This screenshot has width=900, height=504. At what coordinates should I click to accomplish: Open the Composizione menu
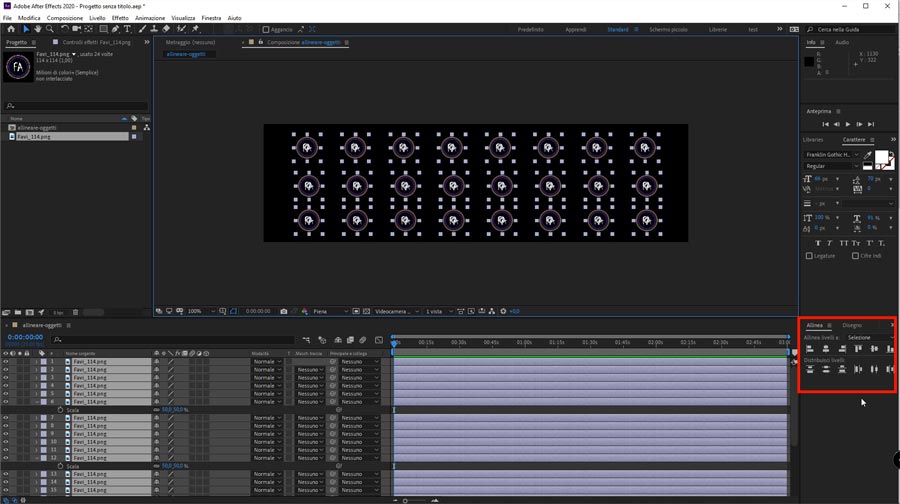(65, 18)
